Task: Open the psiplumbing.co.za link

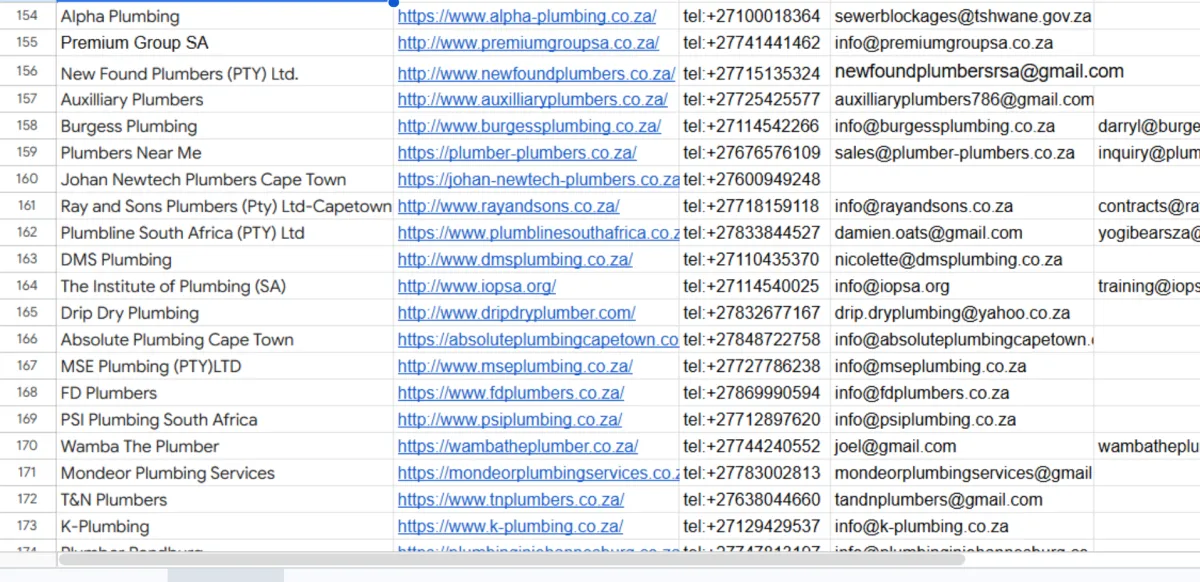Action: click(x=510, y=420)
